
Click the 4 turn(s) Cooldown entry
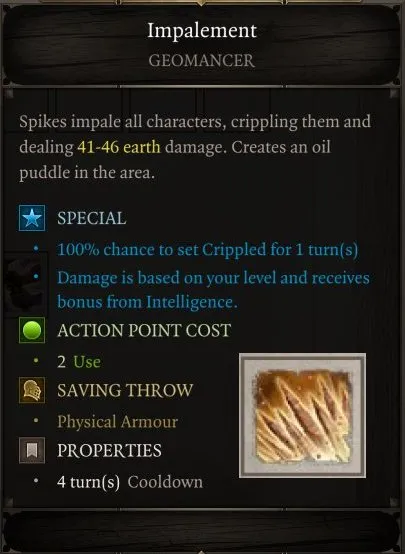coord(130,482)
